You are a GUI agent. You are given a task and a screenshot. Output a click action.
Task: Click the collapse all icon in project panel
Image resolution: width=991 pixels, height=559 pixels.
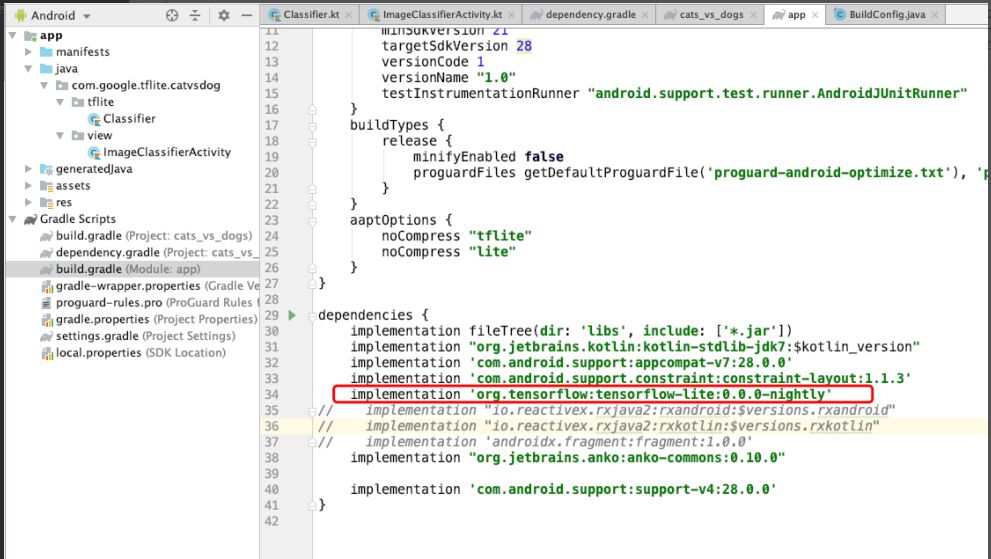coord(195,15)
